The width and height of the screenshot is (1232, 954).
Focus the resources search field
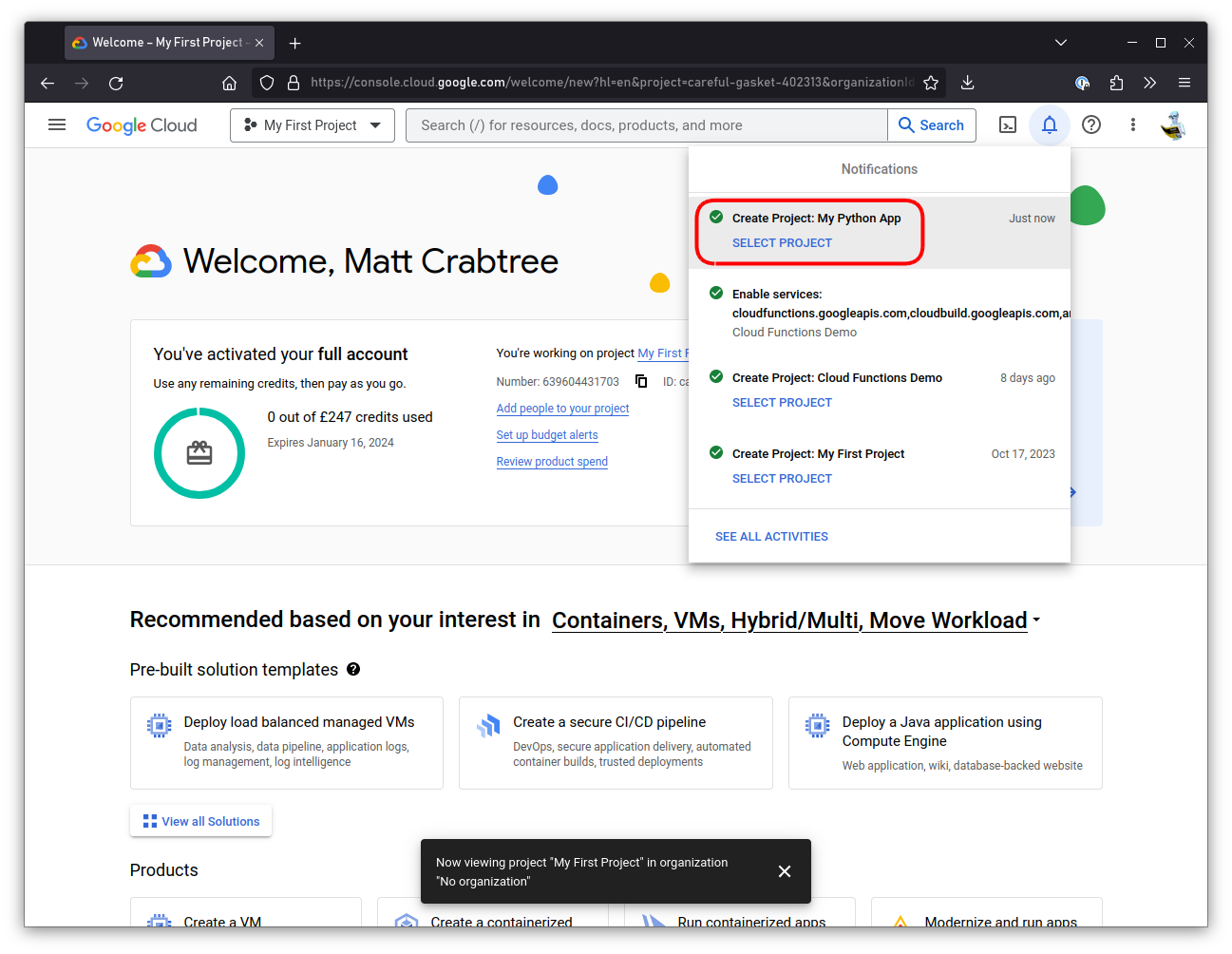(647, 125)
